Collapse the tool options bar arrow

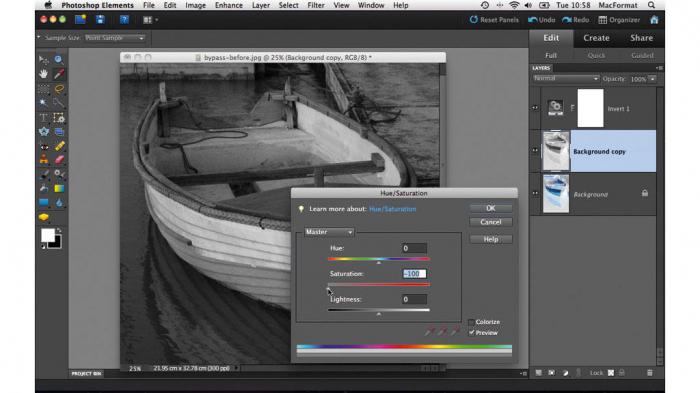38,37
